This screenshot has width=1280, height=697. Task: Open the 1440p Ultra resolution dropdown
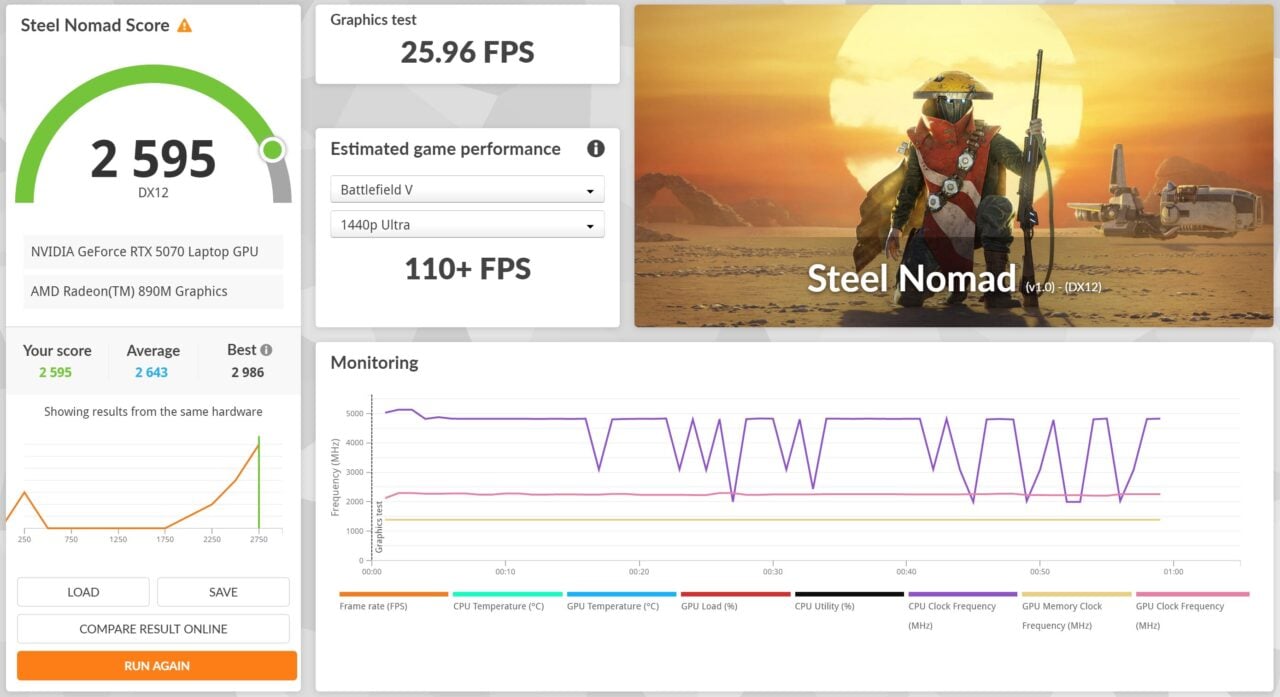[467, 224]
